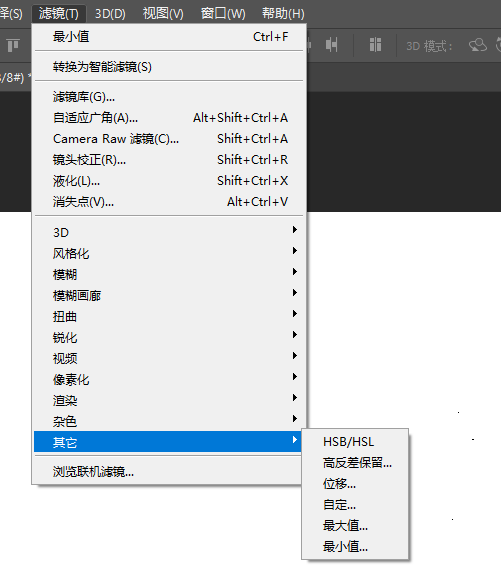
Task: Click the 3D rotate mode icon
Action: click(x=478, y=45)
